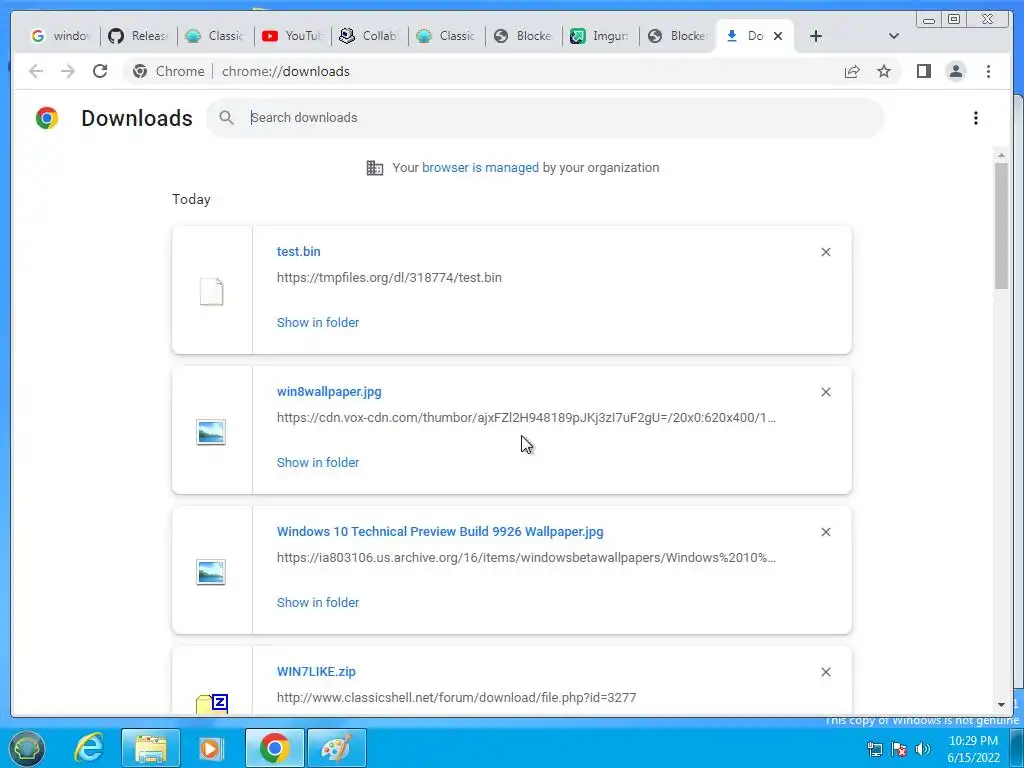
Task: Remove Windows 10 Technical Preview wallpaper entry
Action: coord(825,532)
